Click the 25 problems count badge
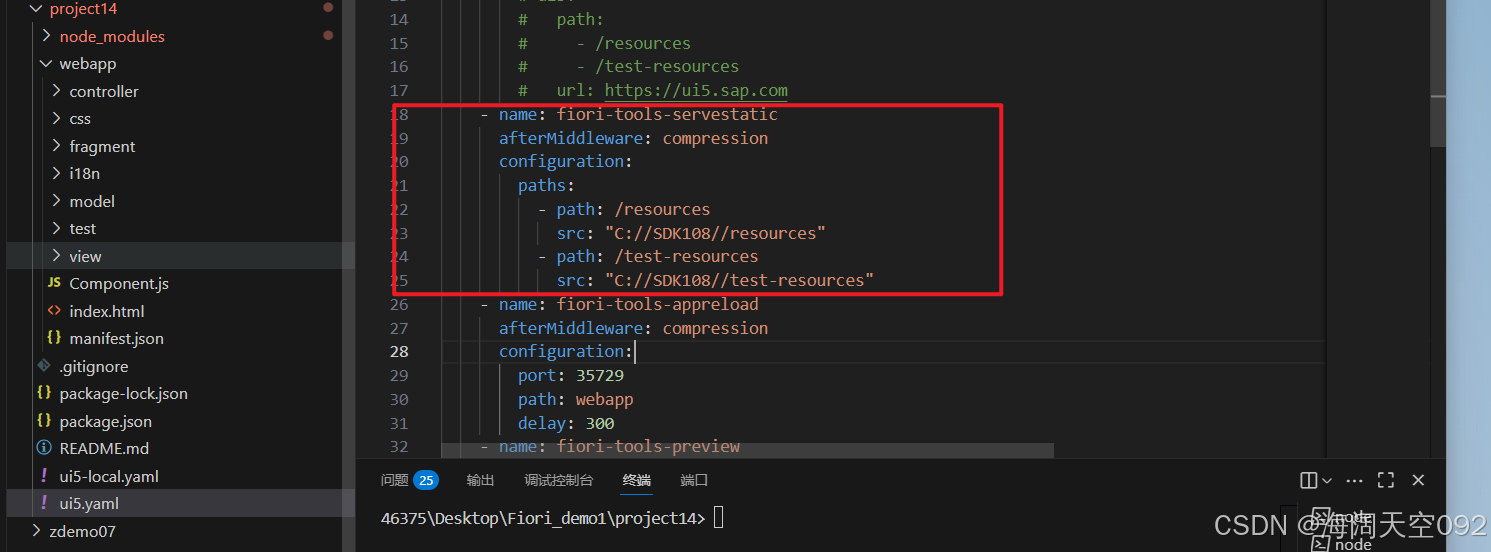 426,480
